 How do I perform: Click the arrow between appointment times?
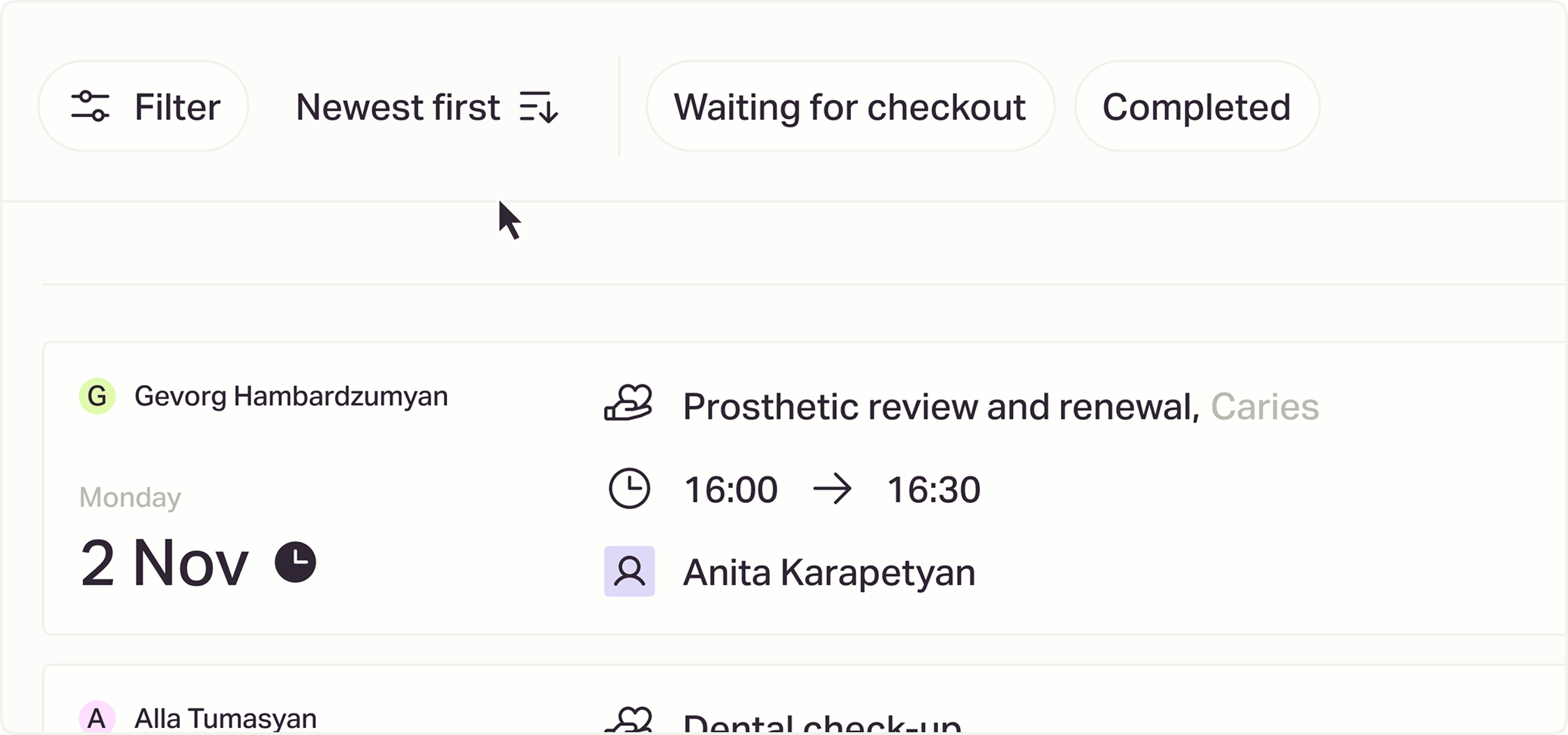coord(832,489)
